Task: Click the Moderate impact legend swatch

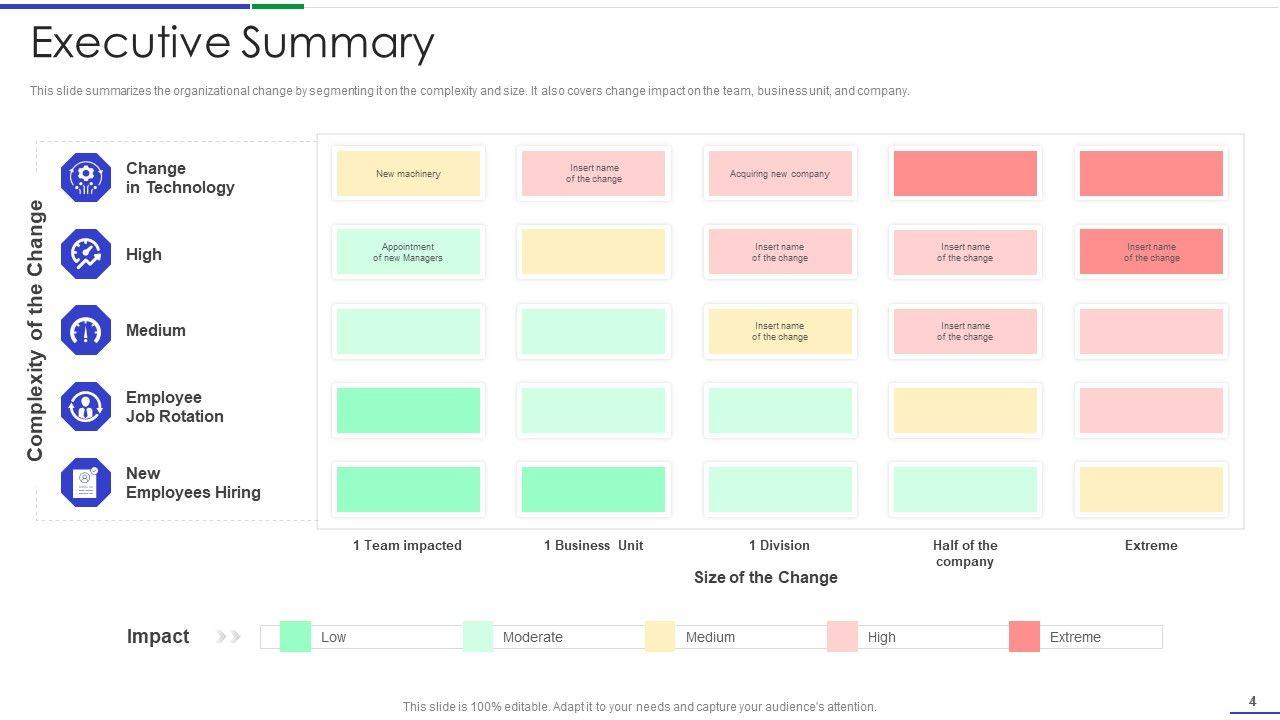Action: point(478,637)
